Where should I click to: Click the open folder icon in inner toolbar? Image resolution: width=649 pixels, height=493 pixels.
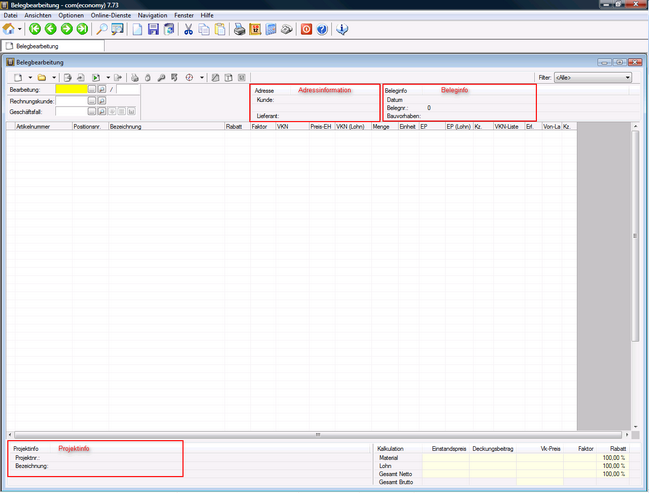coord(41,77)
